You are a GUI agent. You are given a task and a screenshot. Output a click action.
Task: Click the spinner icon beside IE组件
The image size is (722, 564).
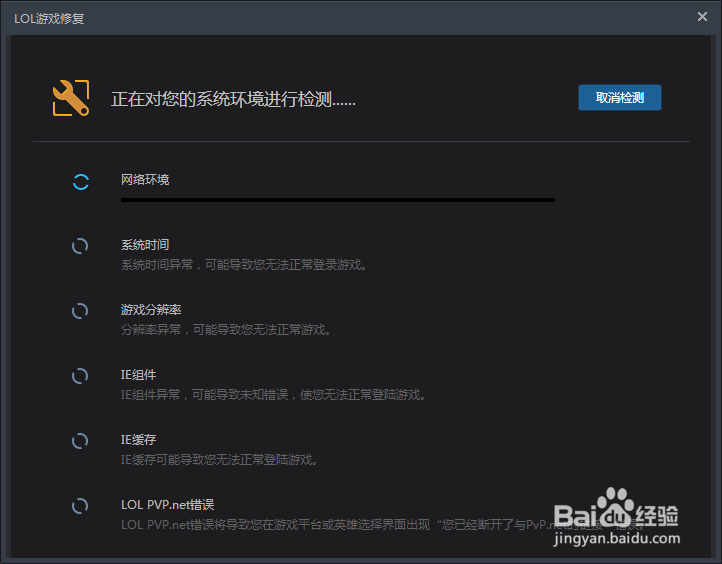pos(80,376)
